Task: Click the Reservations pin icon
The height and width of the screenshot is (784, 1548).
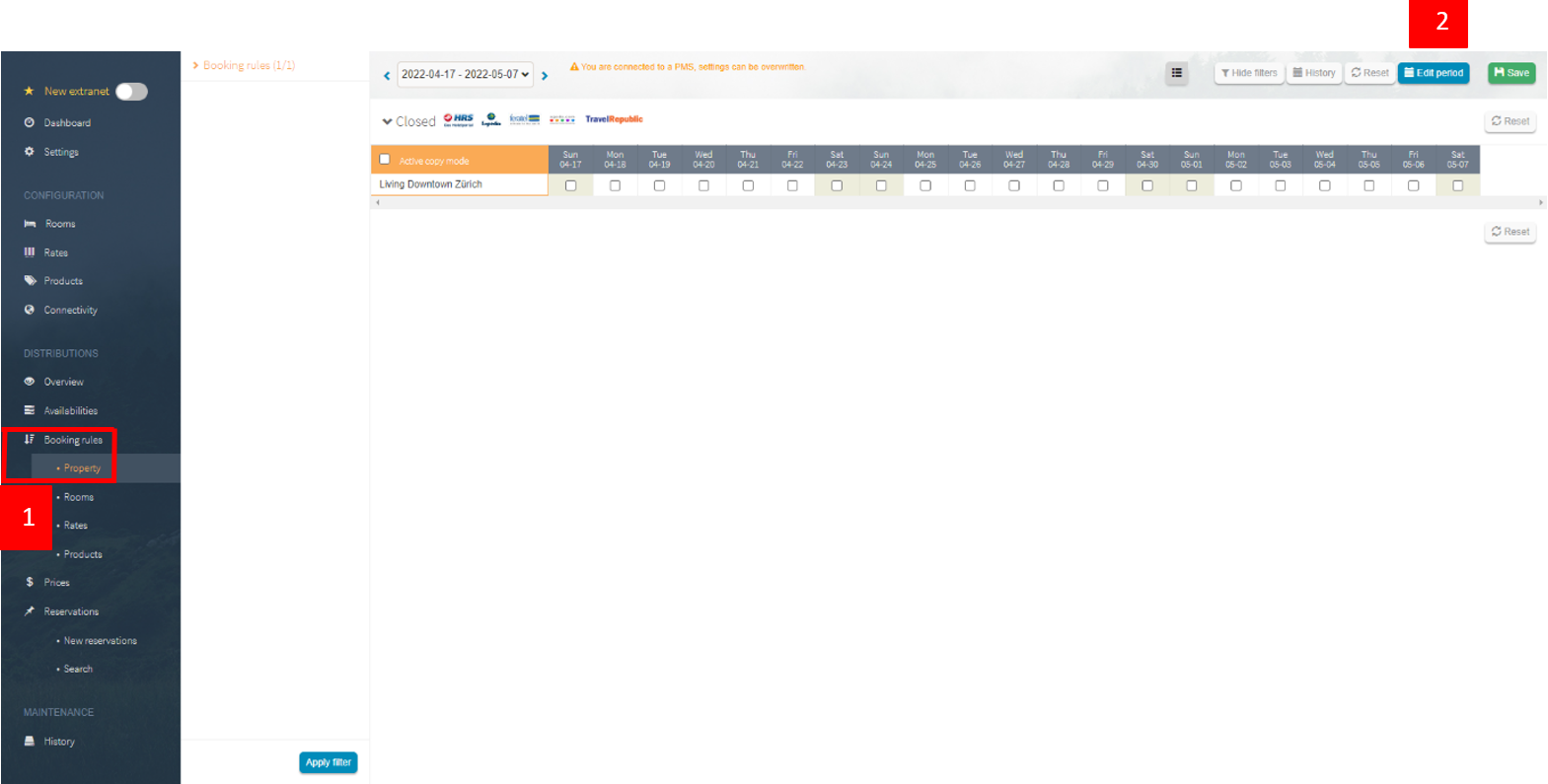Action: [30, 611]
